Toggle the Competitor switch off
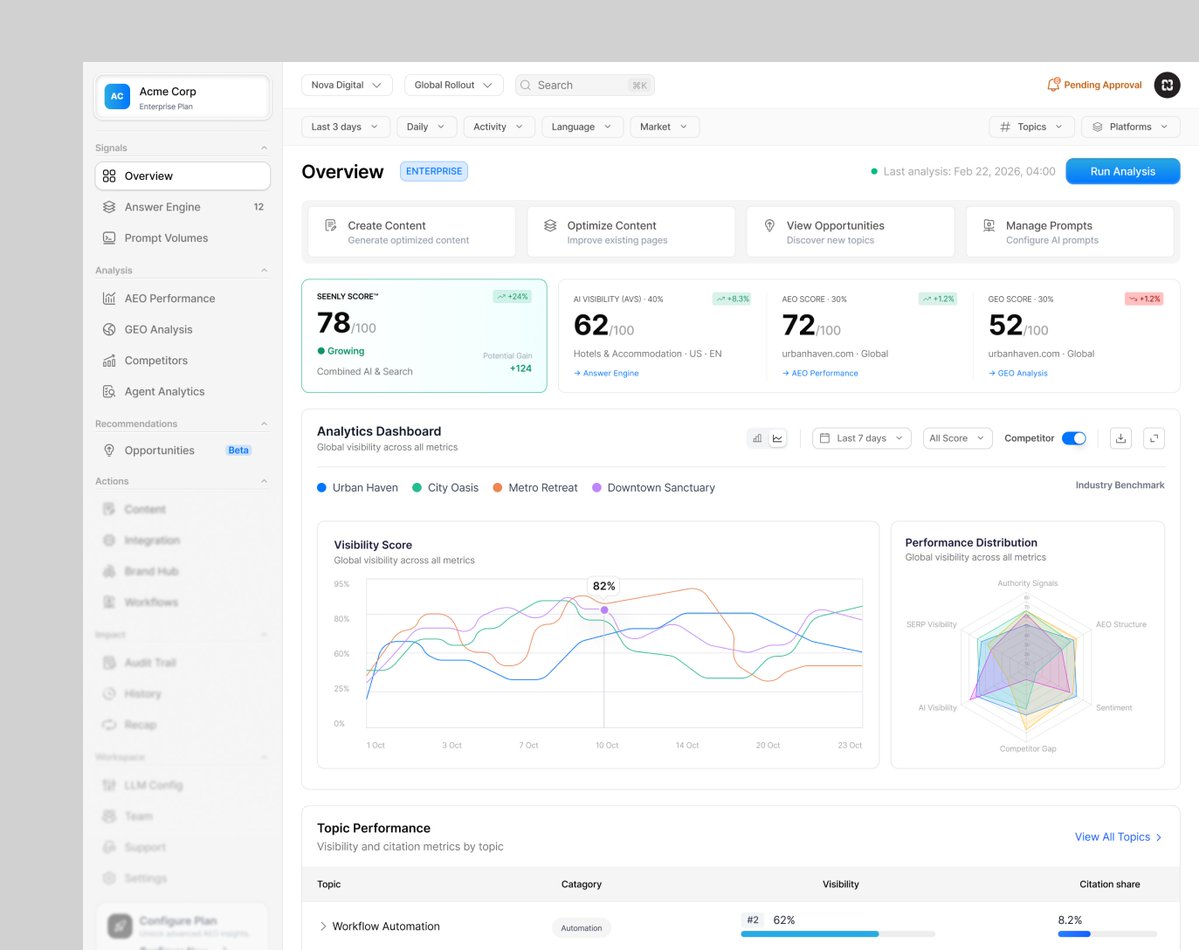Image resolution: width=1199 pixels, height=950 pixels. click(1074, 438)
